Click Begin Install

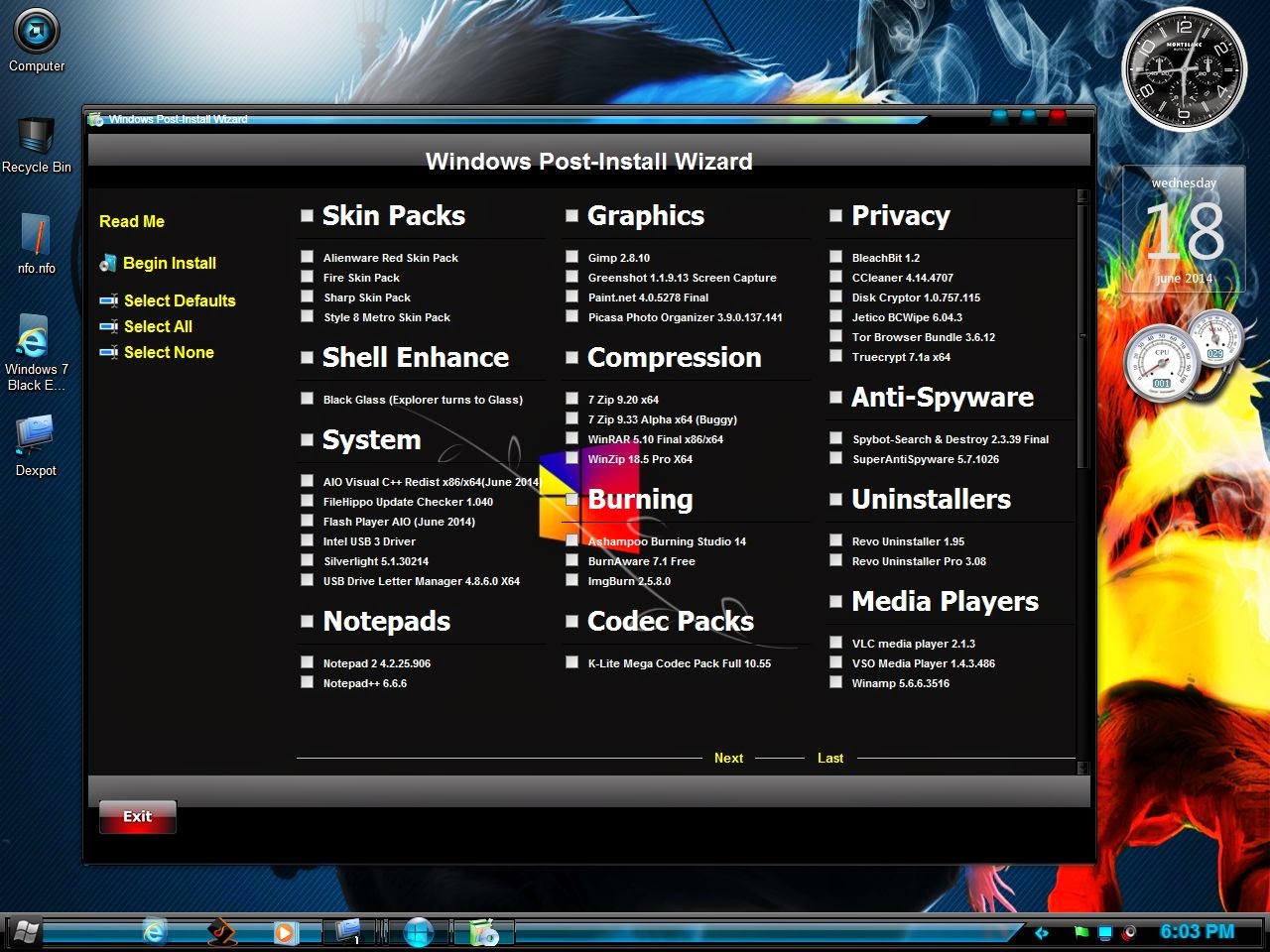(170, 263)
